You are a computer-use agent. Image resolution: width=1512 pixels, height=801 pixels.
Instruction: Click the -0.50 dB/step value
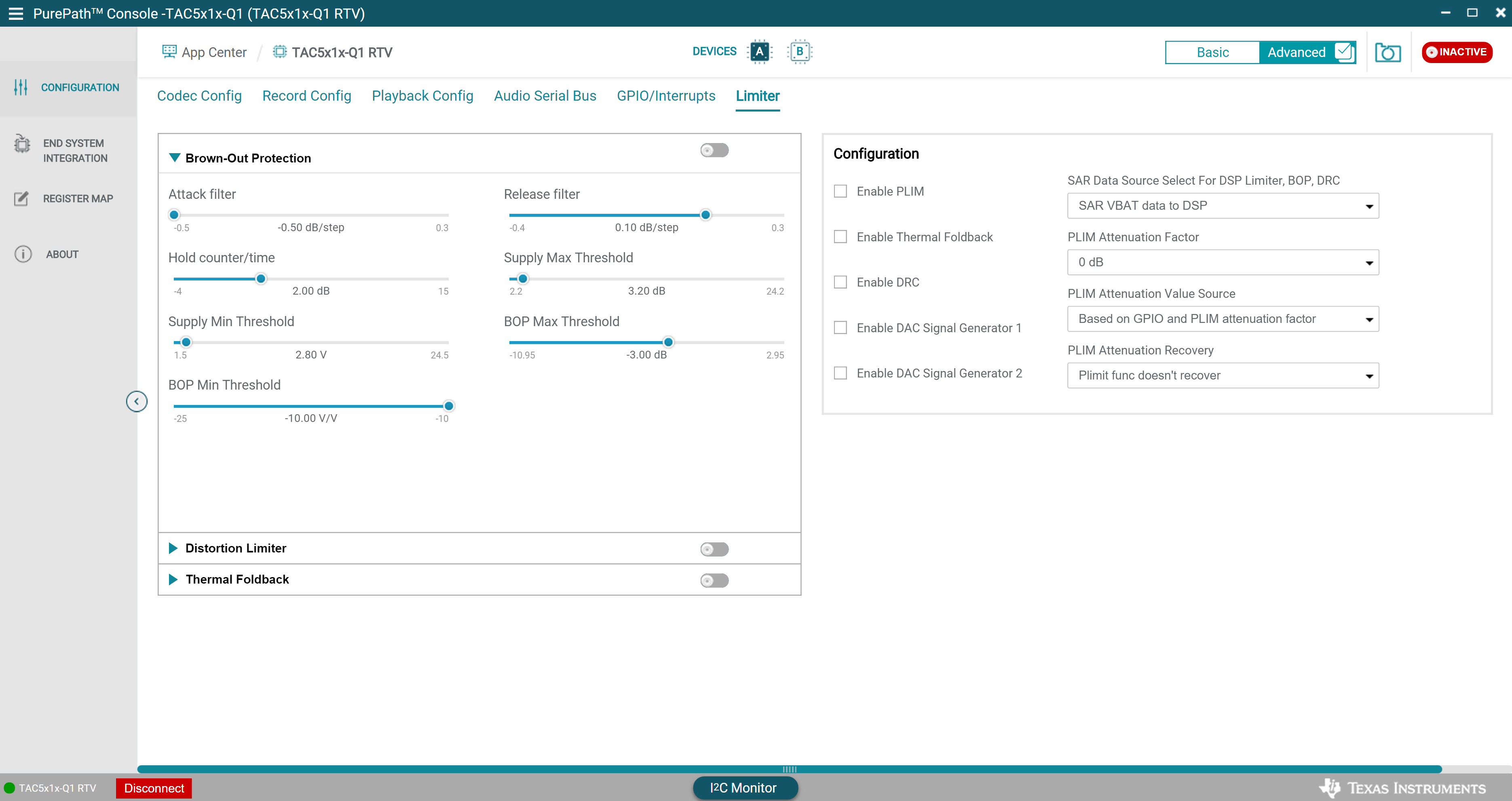pyautogui.click(x=310, y=228)
